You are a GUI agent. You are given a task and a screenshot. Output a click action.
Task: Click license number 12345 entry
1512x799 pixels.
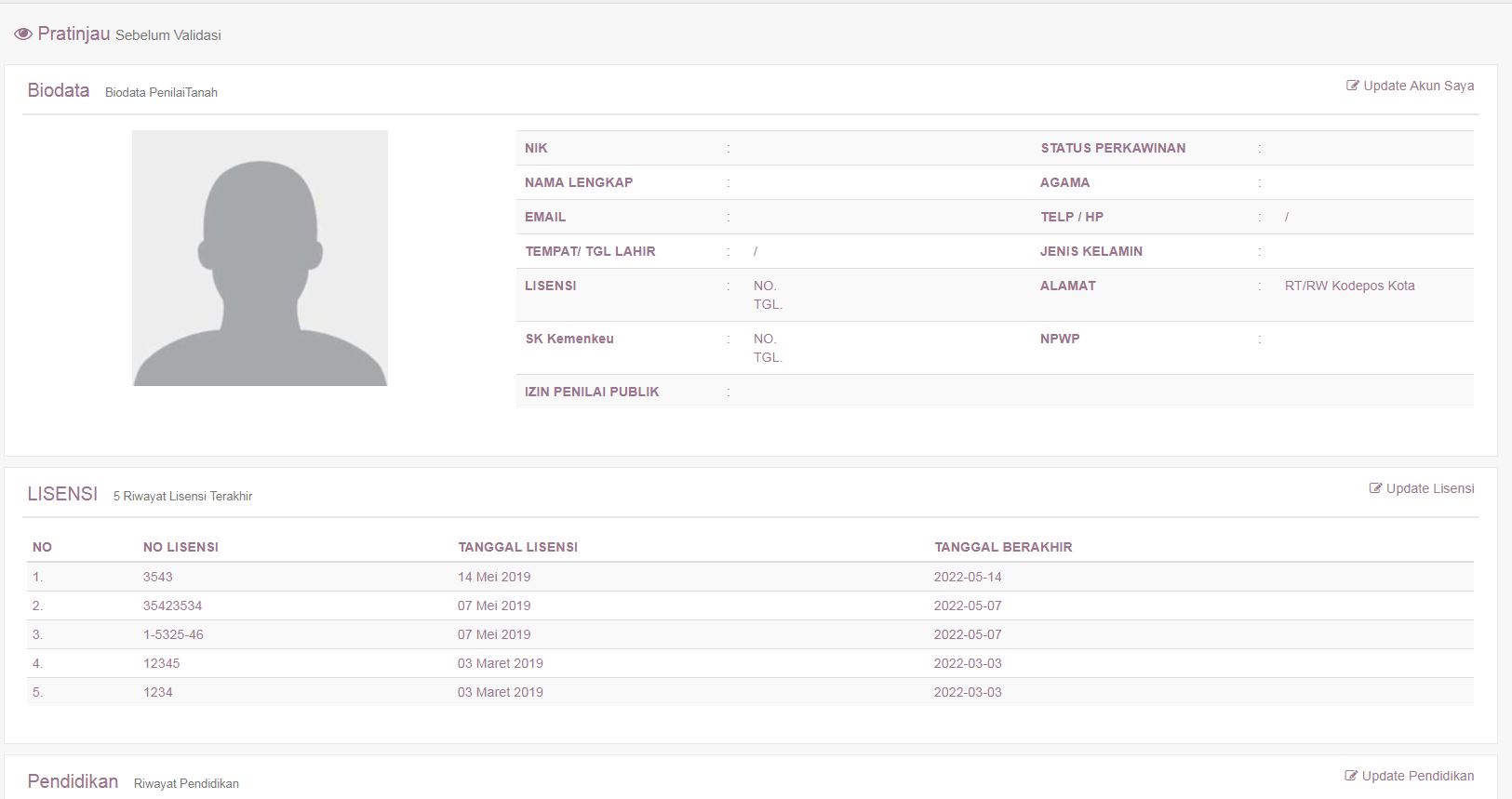tap(161, 663)
